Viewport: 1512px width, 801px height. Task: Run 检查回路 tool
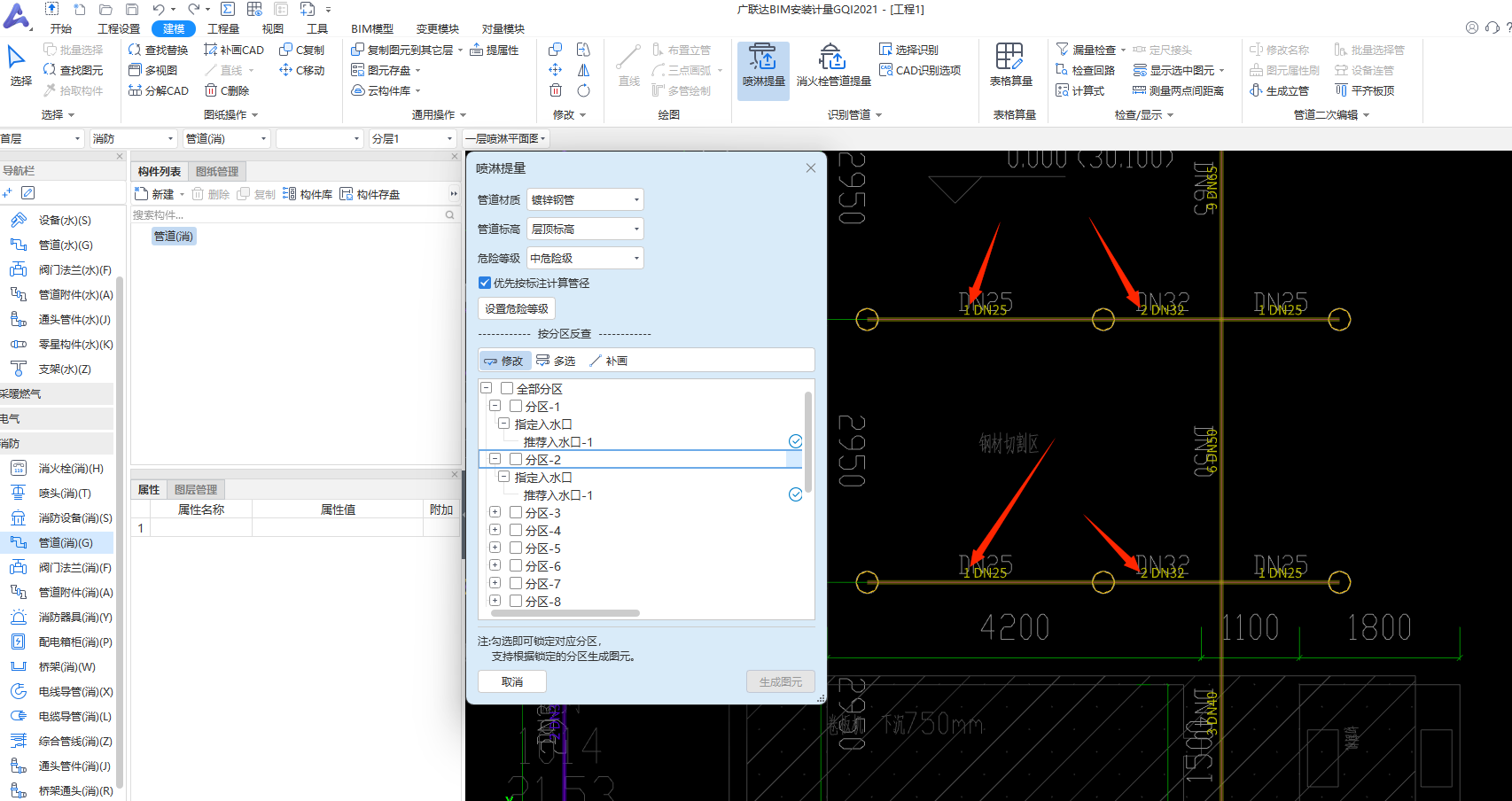(x=1085, y=70)
